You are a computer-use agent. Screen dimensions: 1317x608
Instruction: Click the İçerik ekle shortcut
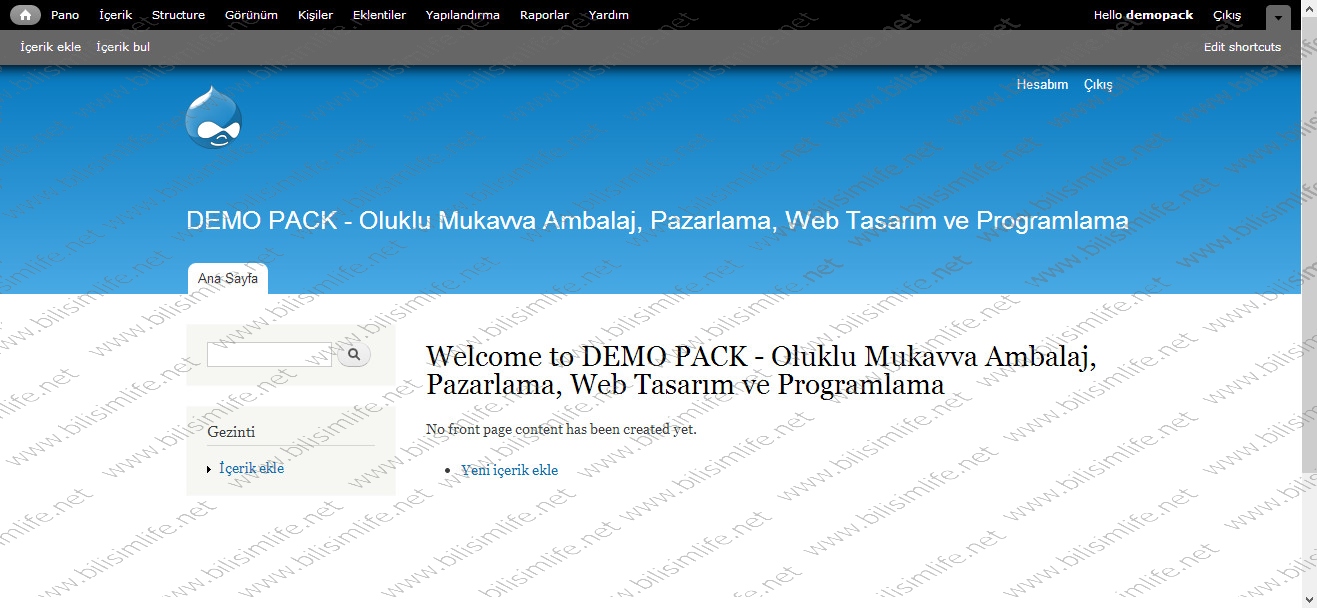coord(51,47)
